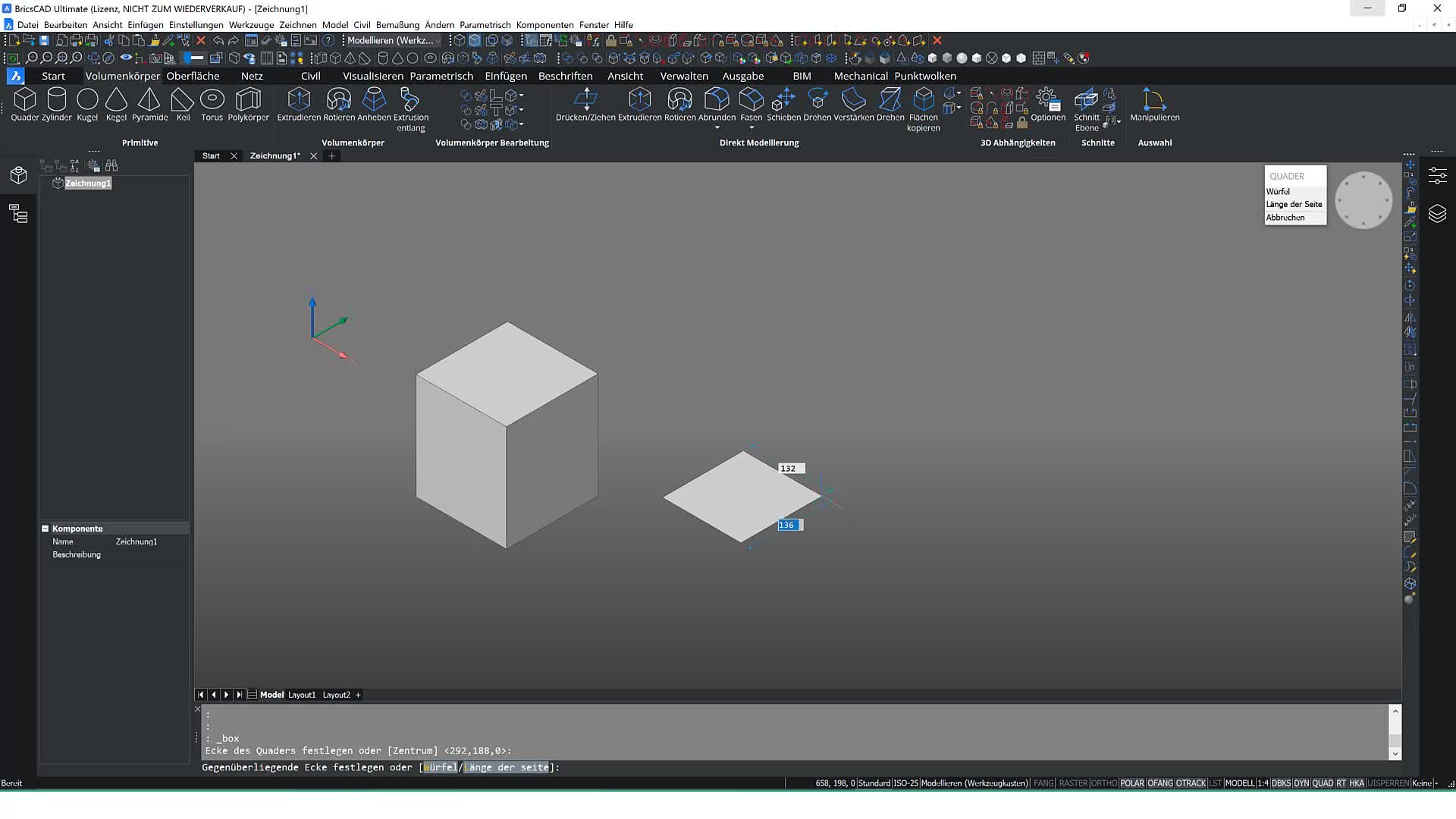
Task: Add new layout plus button
Action: point(358,695)
